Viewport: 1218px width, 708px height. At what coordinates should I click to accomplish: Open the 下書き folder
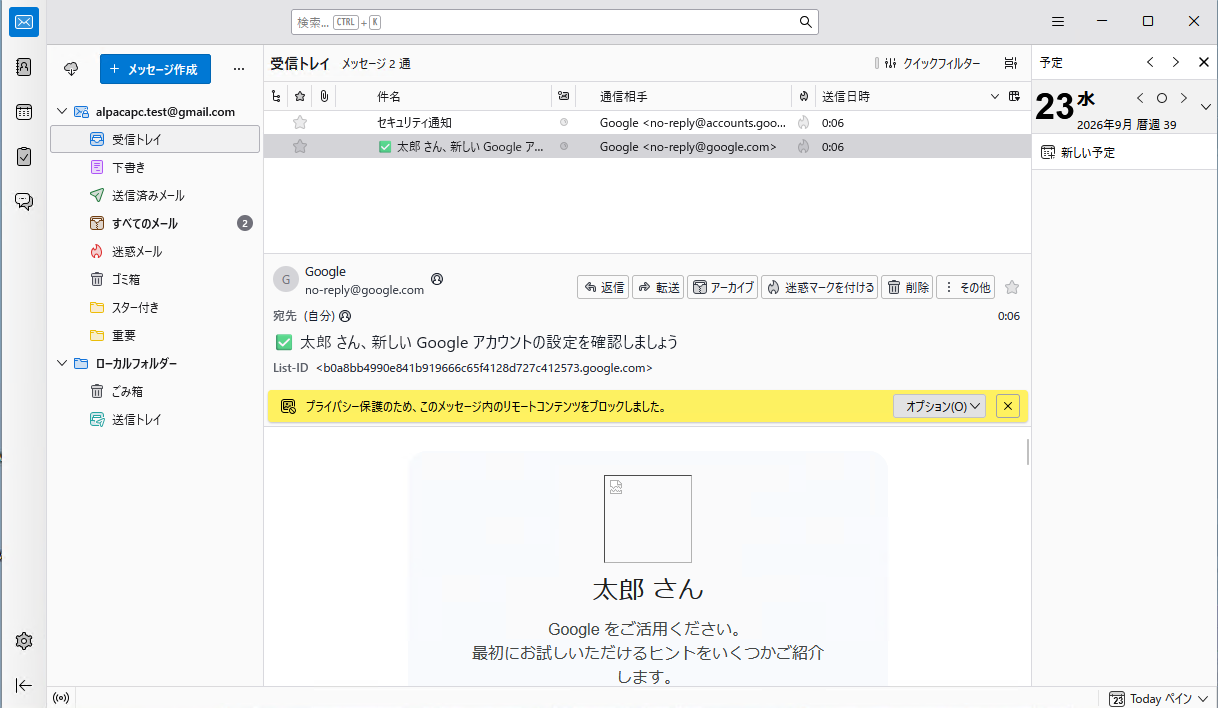tap(155, 167)
